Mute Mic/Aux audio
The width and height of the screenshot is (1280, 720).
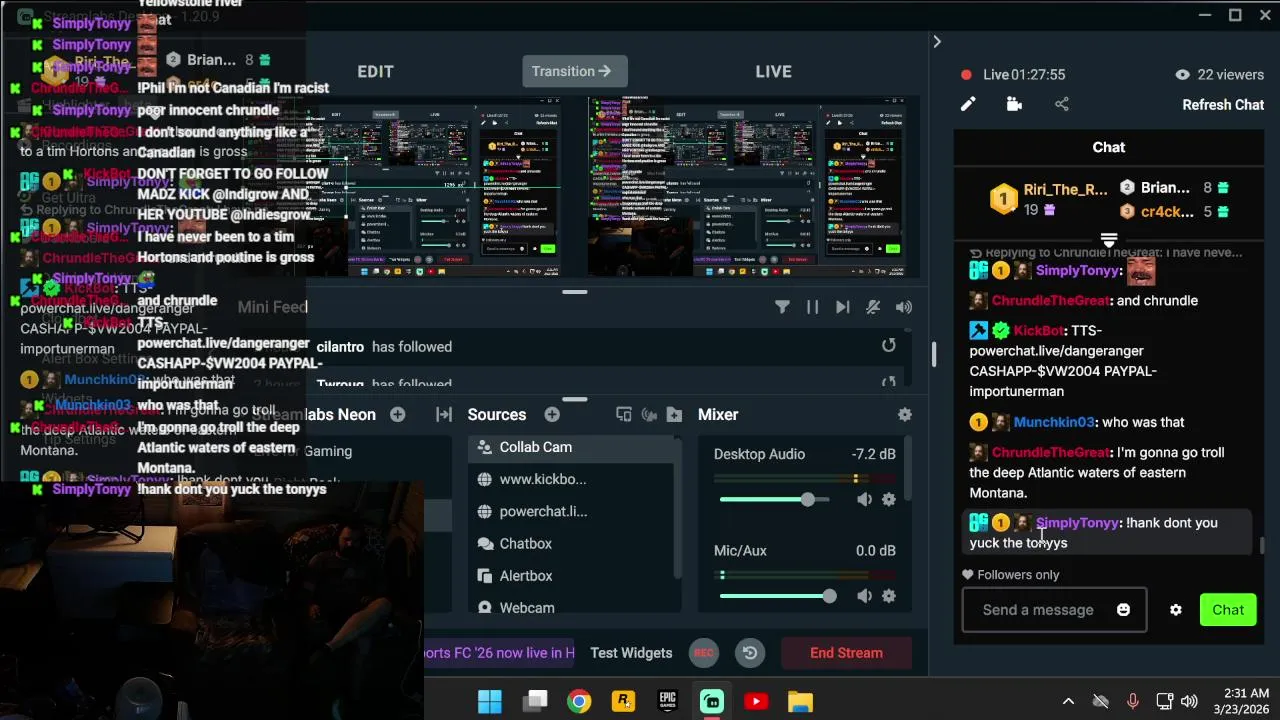[x=864, y=596]
